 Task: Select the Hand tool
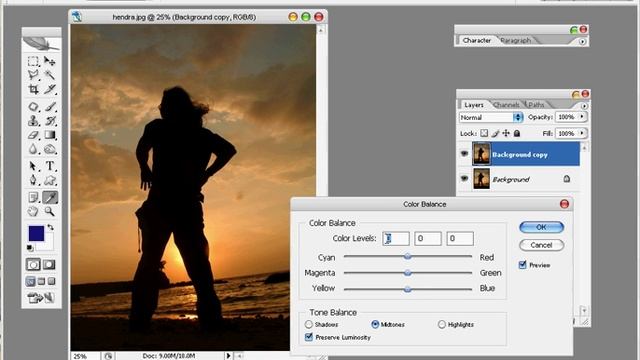33,211
